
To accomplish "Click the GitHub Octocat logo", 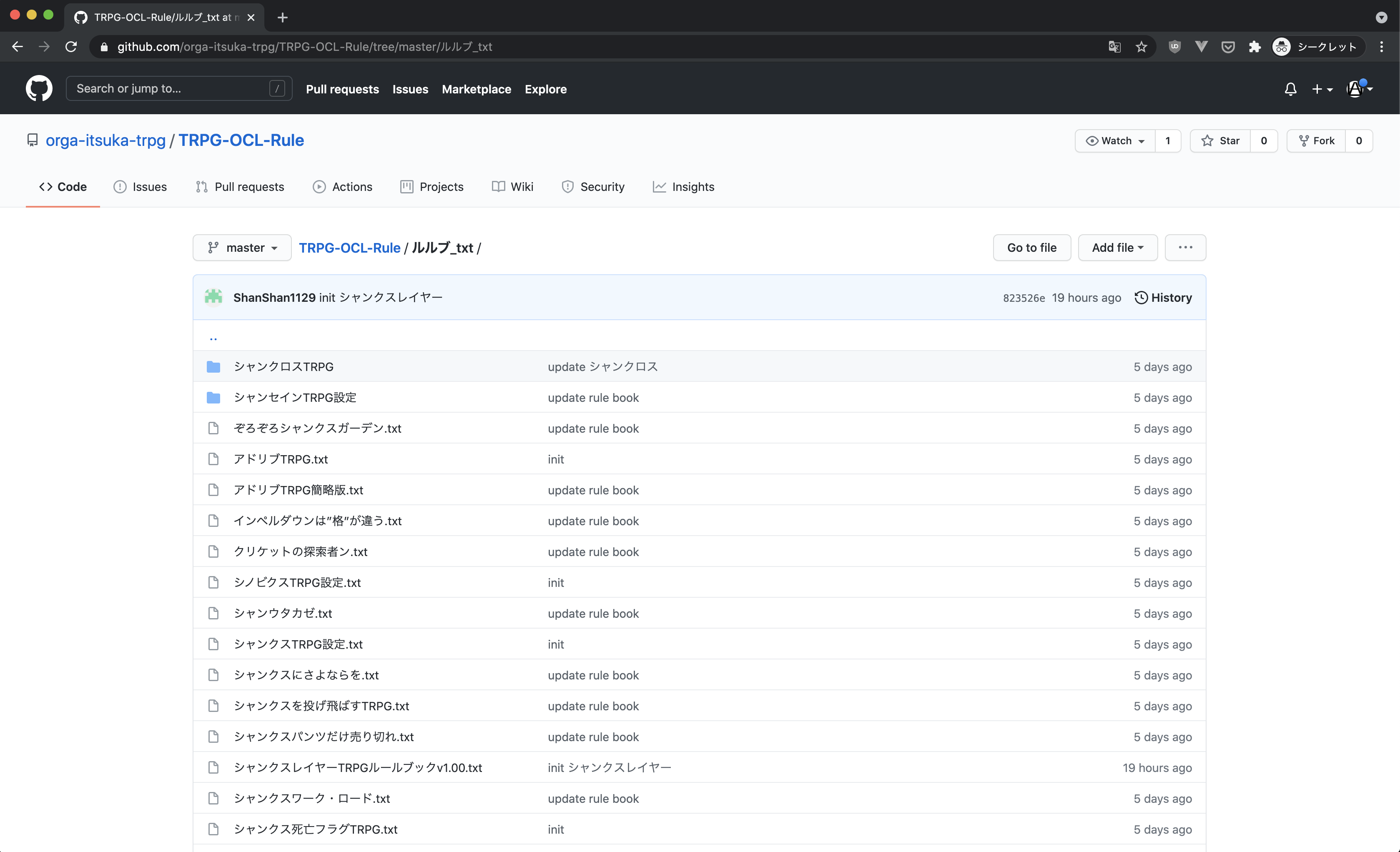I will (x=39, y=89).
